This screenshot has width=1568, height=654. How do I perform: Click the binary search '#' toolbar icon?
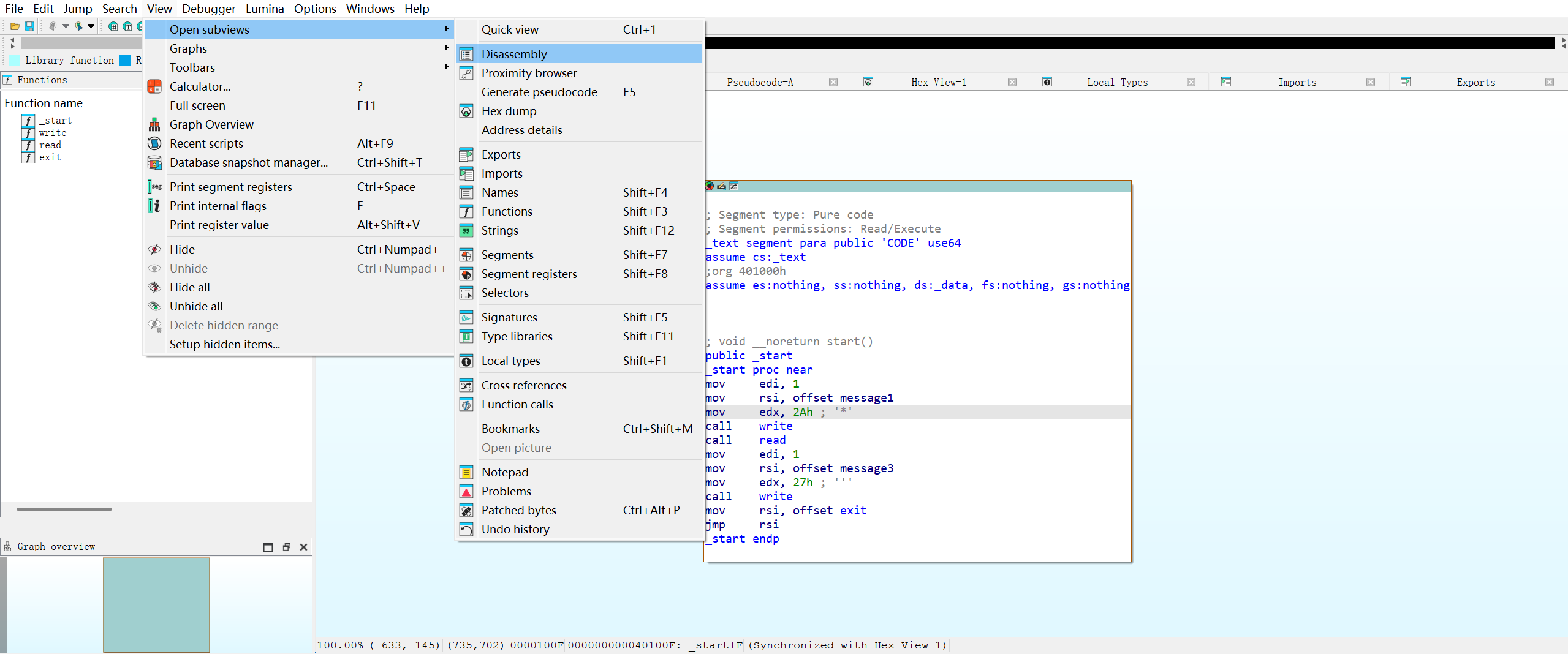click(x=113, y=26)
